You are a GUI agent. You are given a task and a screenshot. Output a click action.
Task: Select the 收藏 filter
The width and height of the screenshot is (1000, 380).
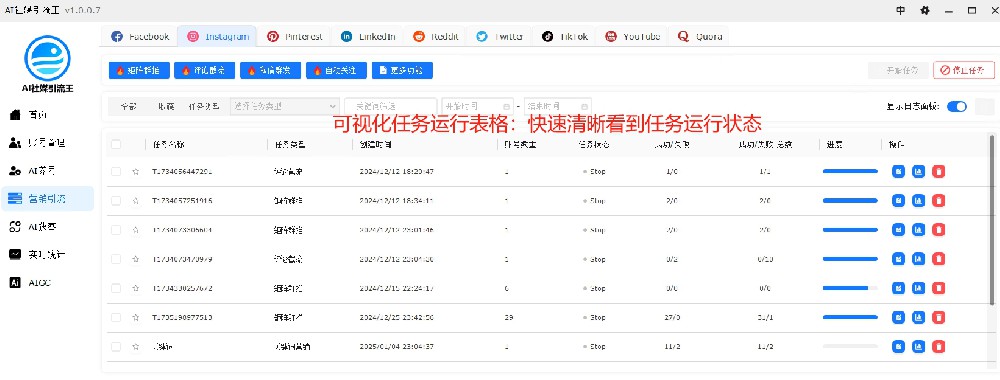click(166, 107)
